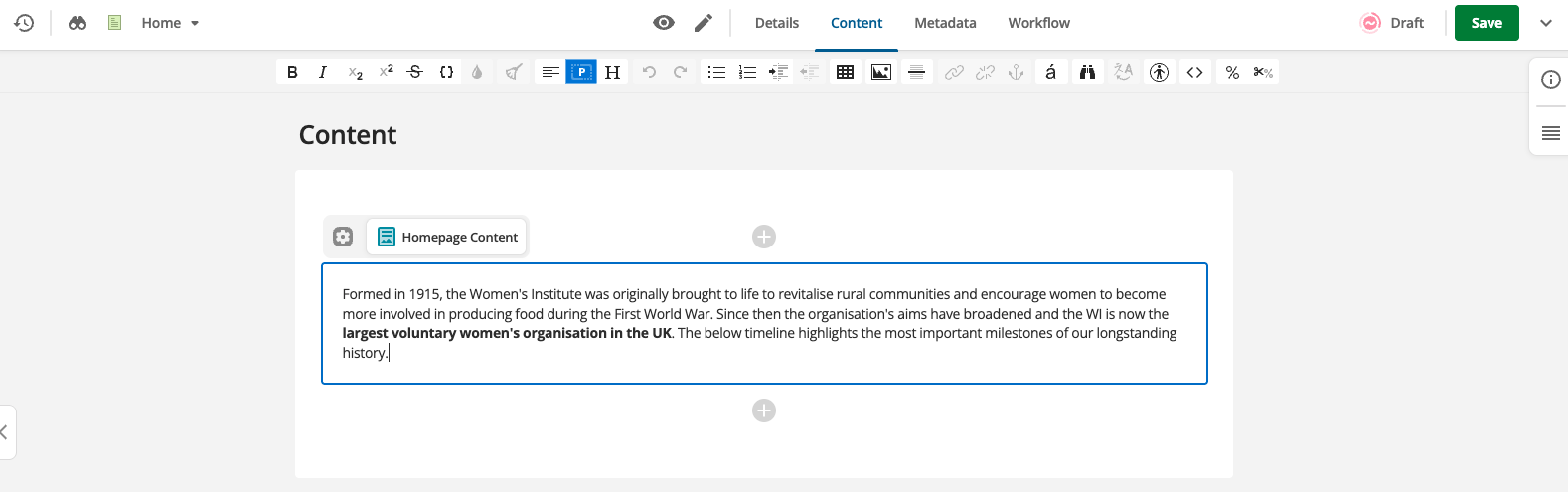Image resolution: width=1568 pixels, height=492 pixels.
Task: Click the binoculars icon in header
Action: (x=78, y=23)
